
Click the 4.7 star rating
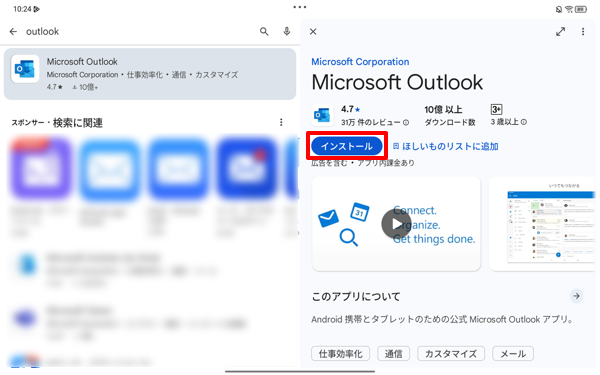point(351,109)
